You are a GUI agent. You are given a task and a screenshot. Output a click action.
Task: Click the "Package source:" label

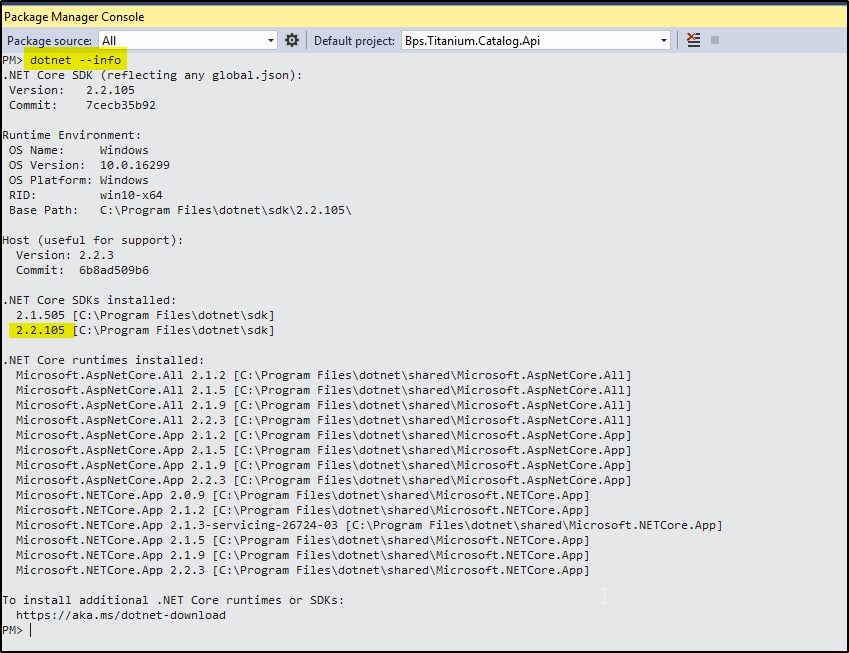point(52,38)
